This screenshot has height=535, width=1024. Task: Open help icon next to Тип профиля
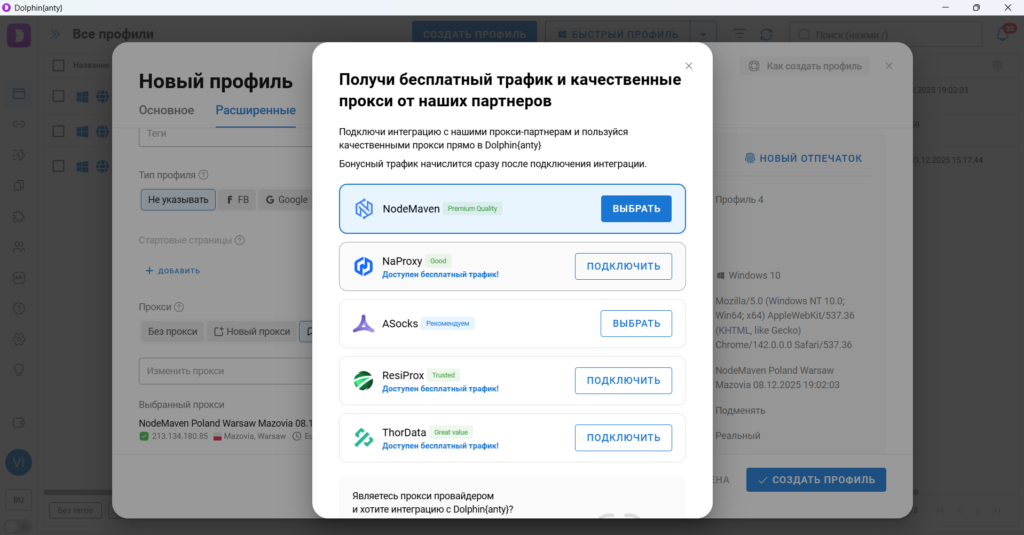coord(203,175)
